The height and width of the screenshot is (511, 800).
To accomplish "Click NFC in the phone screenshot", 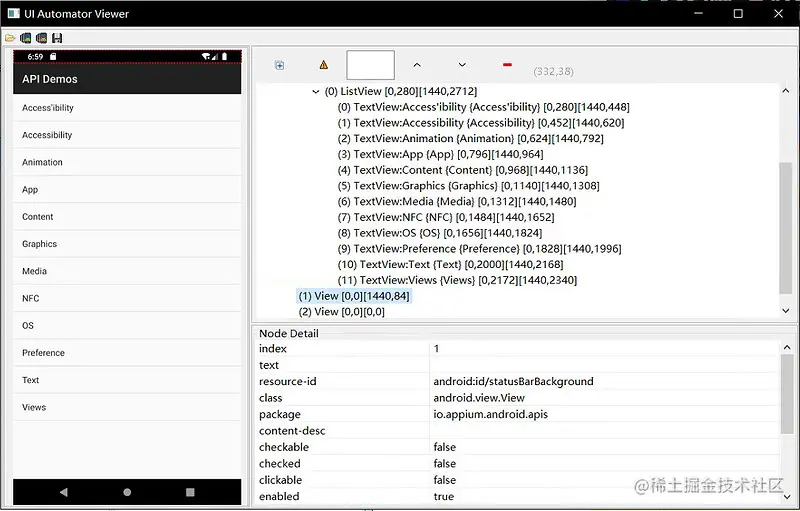I will point(127,298).
